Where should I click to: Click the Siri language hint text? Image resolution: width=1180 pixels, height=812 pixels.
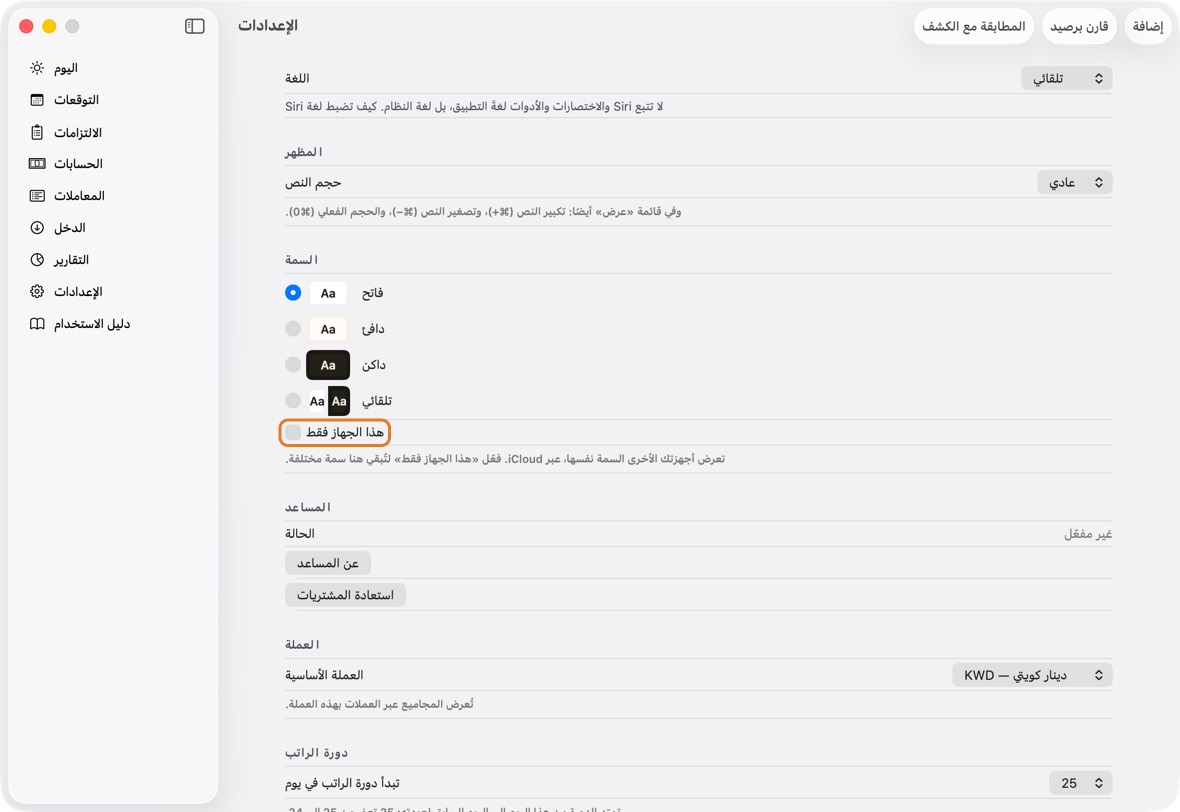click(x=474, y=107)
